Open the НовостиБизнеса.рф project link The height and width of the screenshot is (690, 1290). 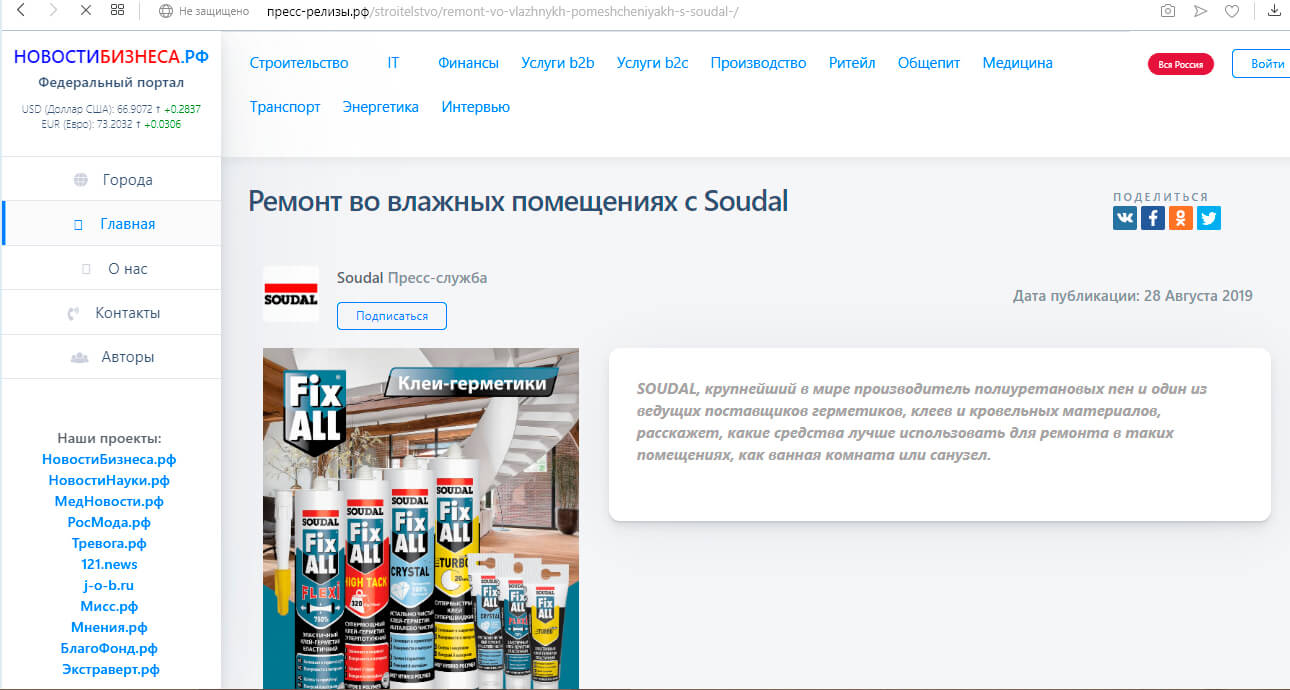tap(109, 459)
